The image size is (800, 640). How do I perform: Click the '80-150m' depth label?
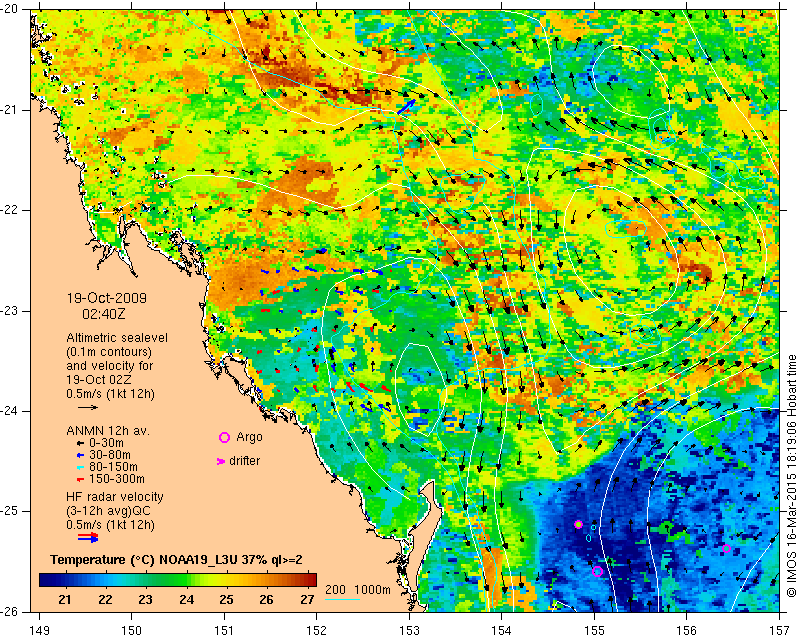point(113,466)
